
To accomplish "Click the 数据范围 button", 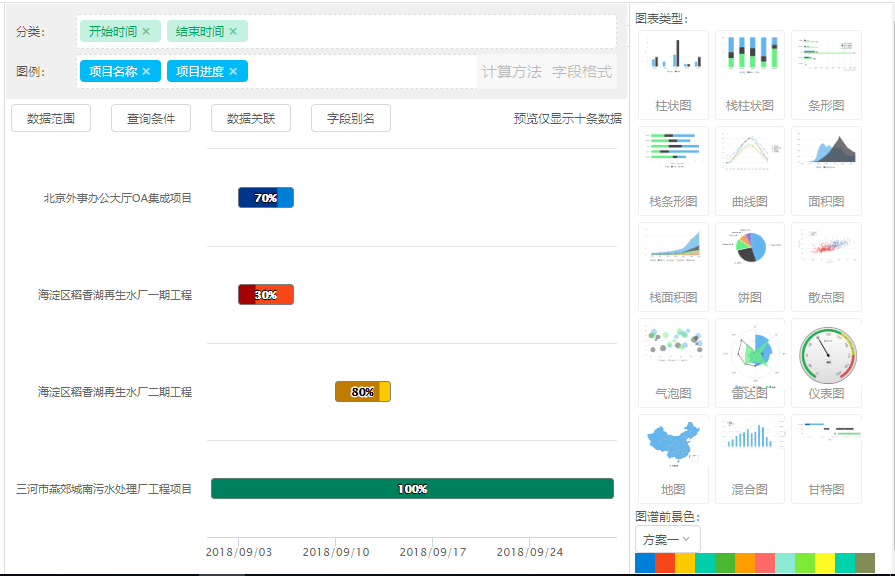I will pos(51,119).
